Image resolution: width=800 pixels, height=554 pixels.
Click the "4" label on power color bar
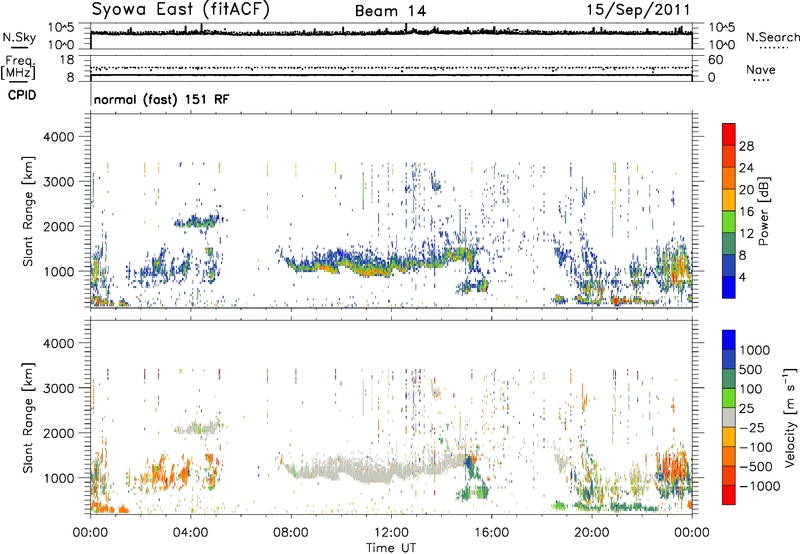coord(742,277)
